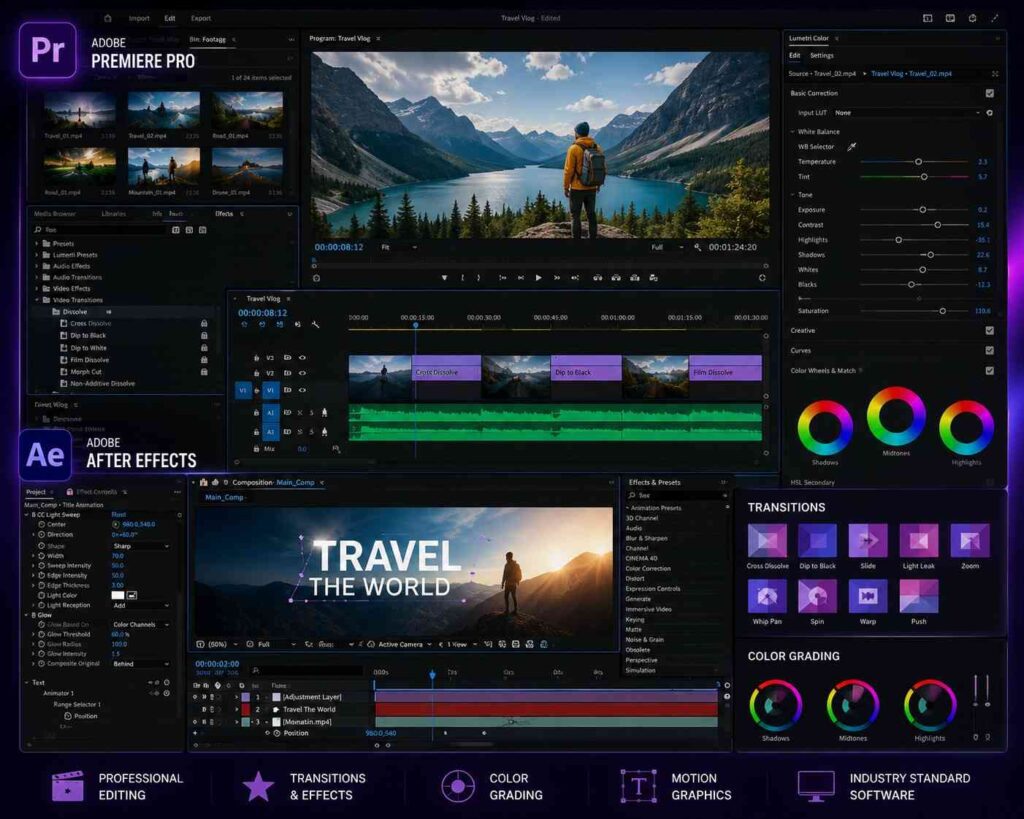
Task: Click the Travel Vlog • Travel_02.mp4 link
Action: pyautogui.click(x=911, y=74)
